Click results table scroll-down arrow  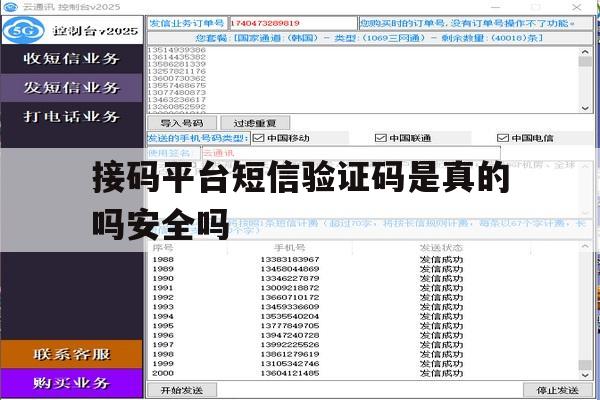point(585,375)
